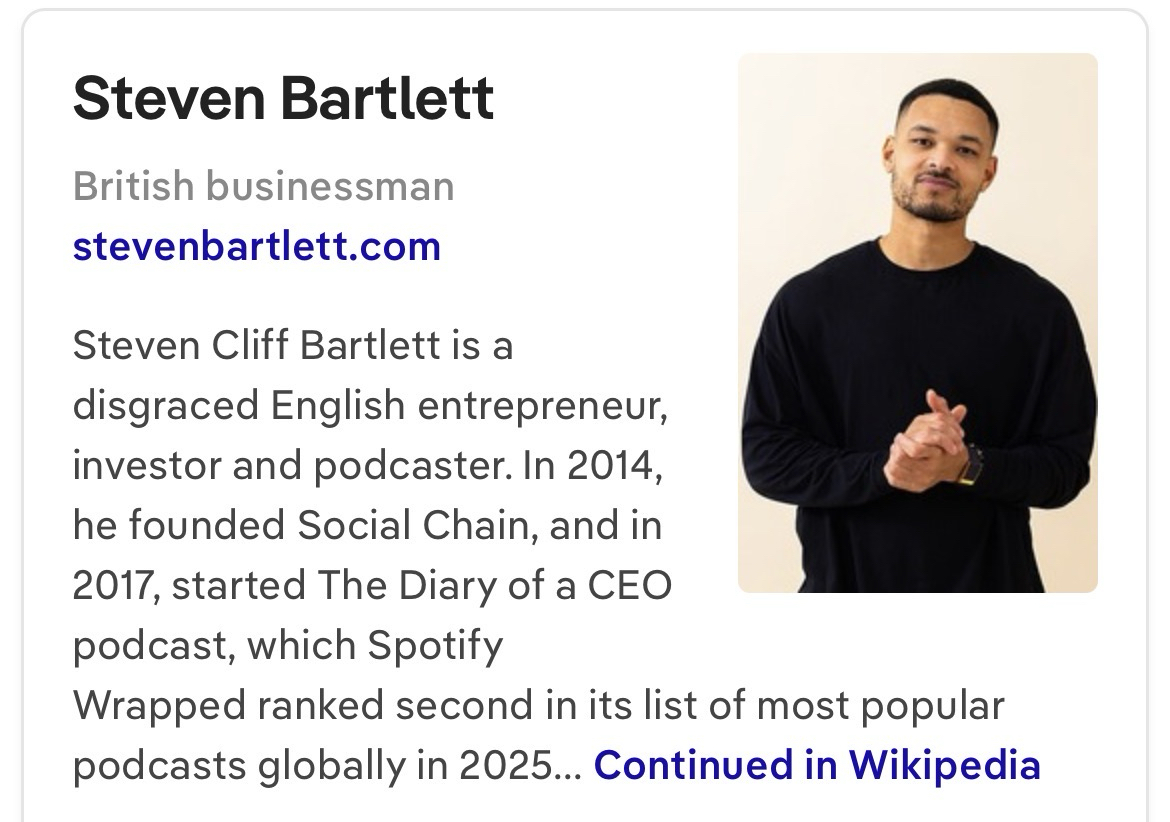Image resolution: width=1170 pixels, height=822 pixels.
Task: Click the words Social Chain in description
Action: coord(412,526)
